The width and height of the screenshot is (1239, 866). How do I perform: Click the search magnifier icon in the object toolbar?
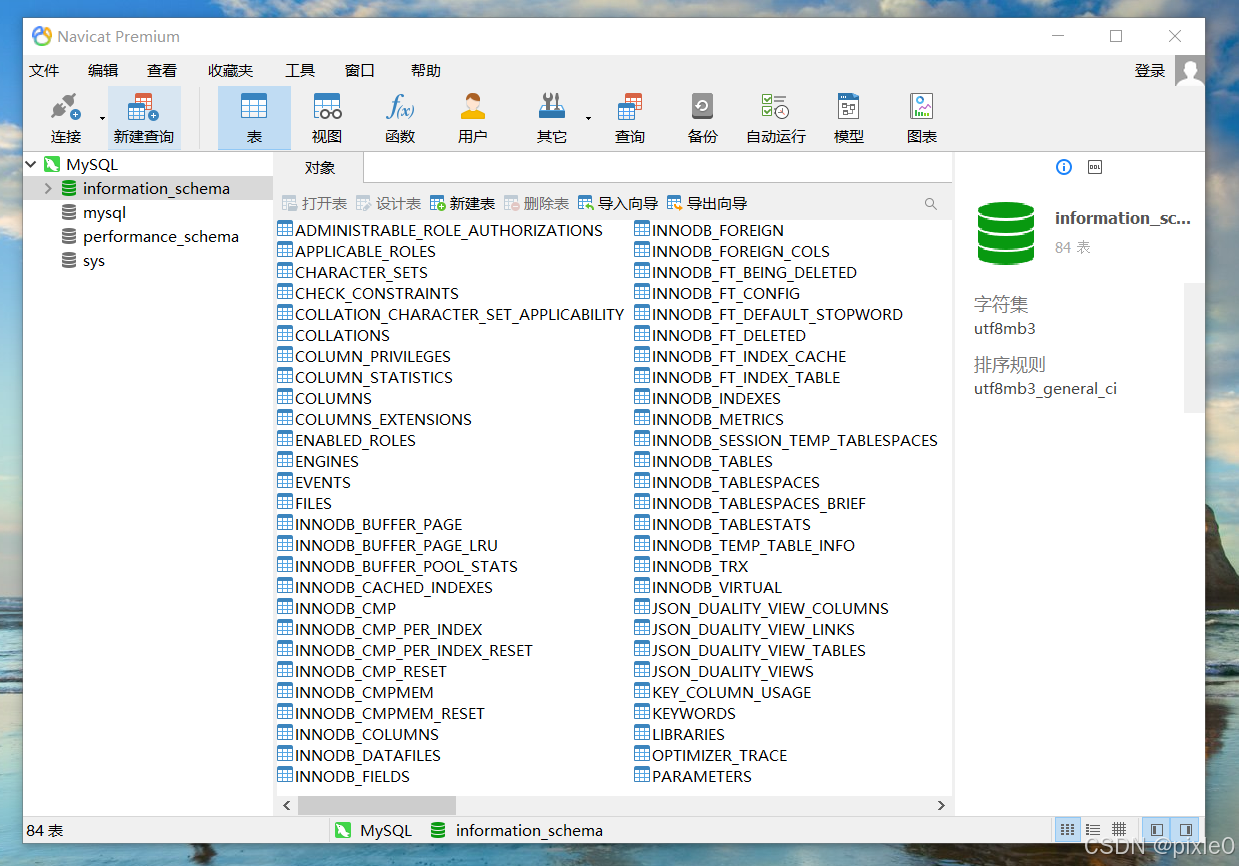point(931,204)
